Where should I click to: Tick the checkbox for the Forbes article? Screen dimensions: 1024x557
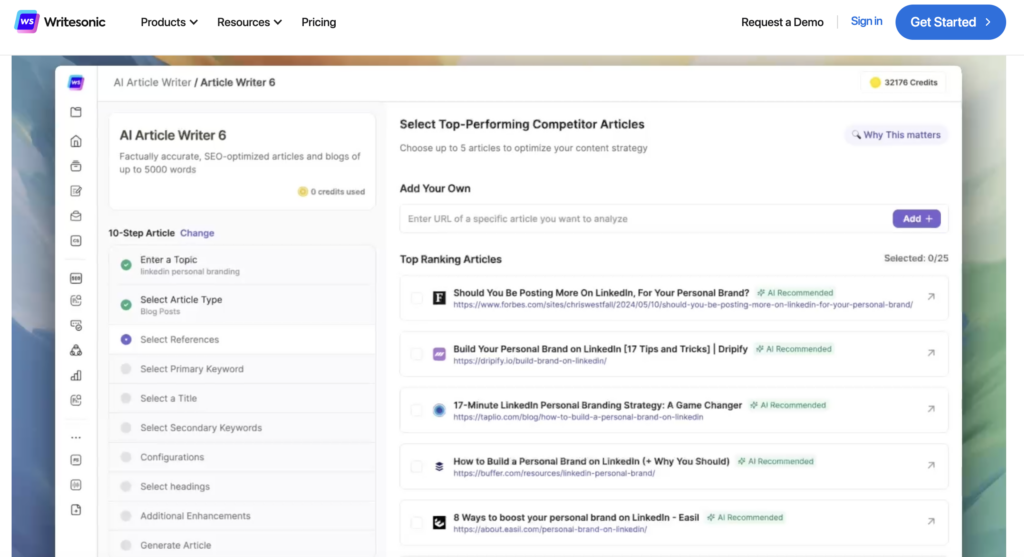[416, 298]
